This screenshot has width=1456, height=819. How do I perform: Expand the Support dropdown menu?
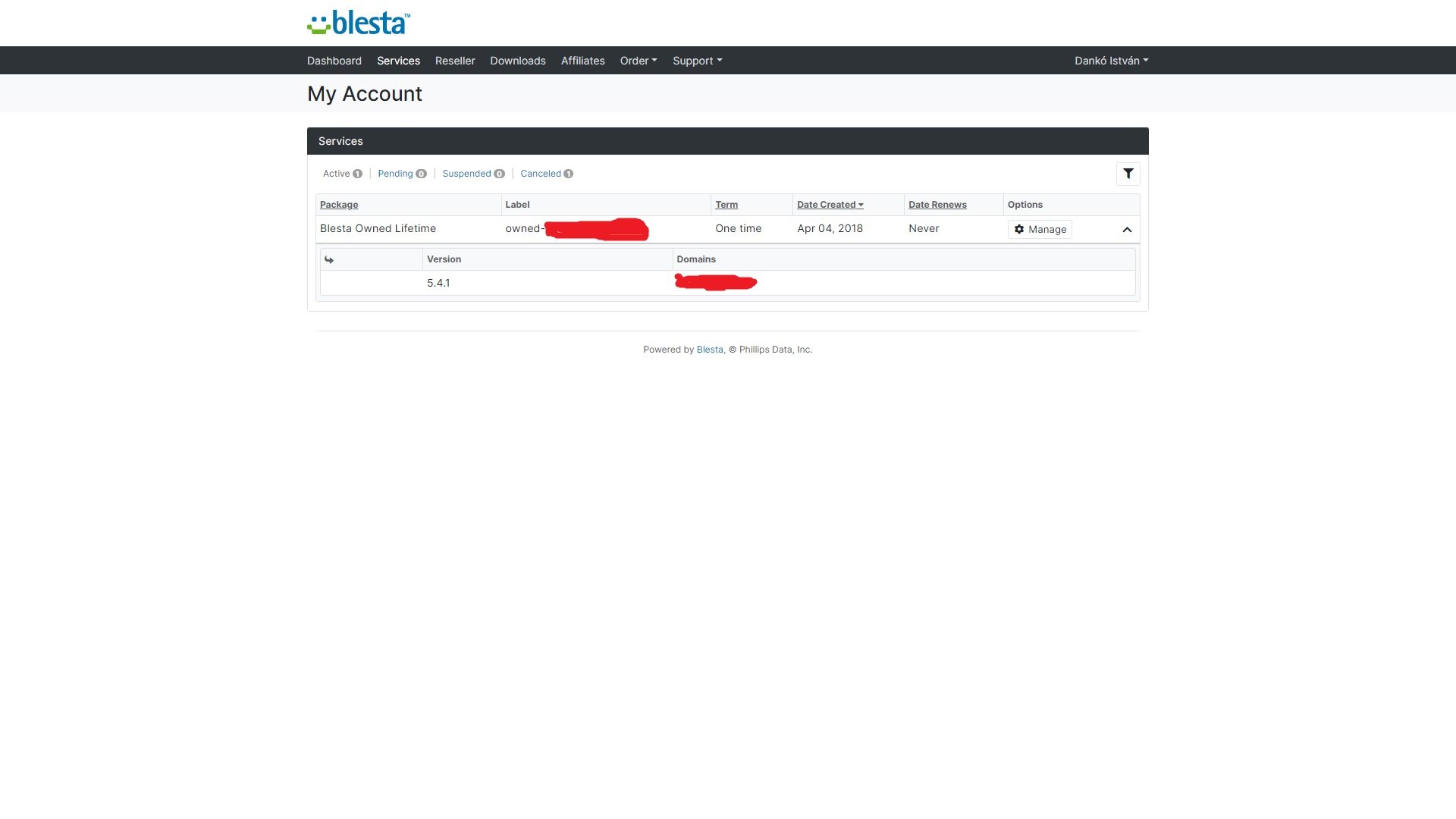(698, 61)
